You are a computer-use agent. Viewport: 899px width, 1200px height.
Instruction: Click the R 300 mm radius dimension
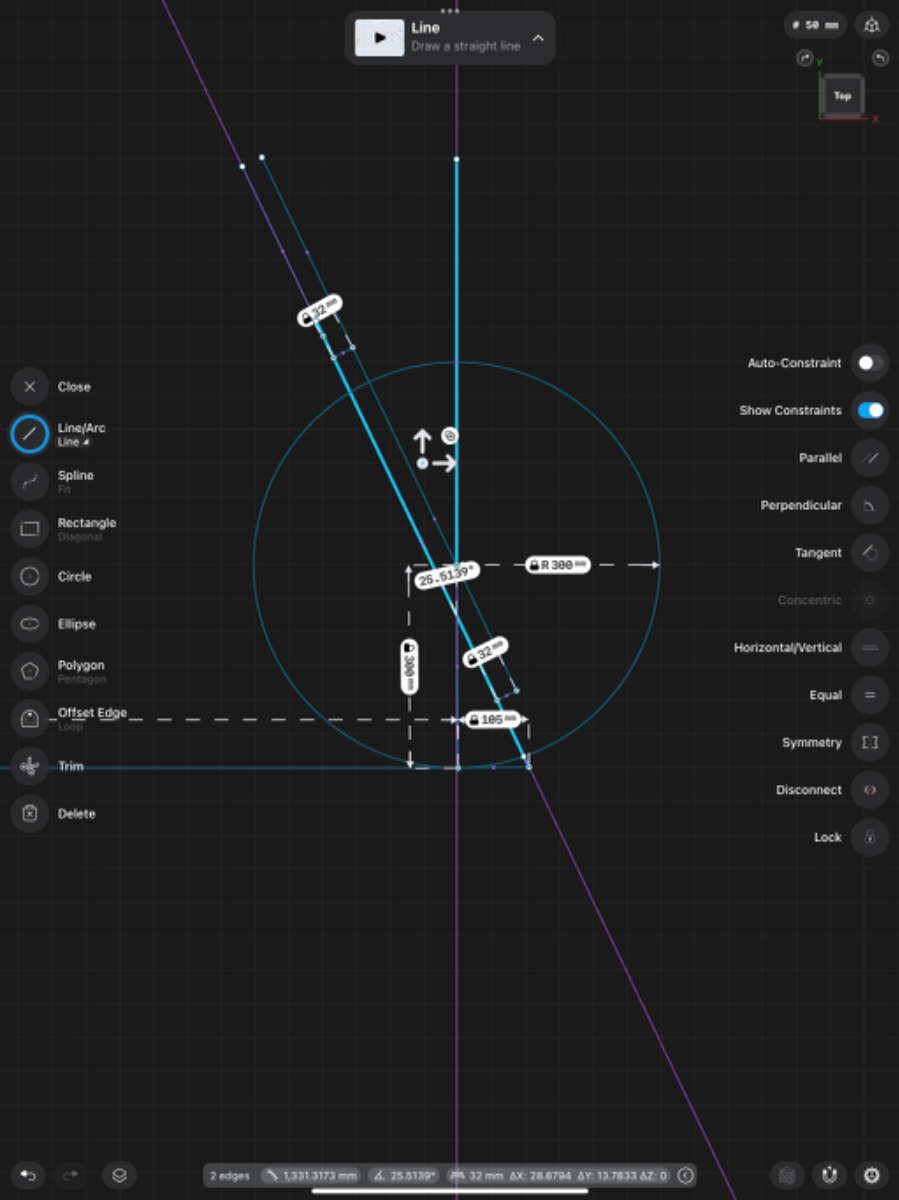pyautogui.click(x=557, y=565)
